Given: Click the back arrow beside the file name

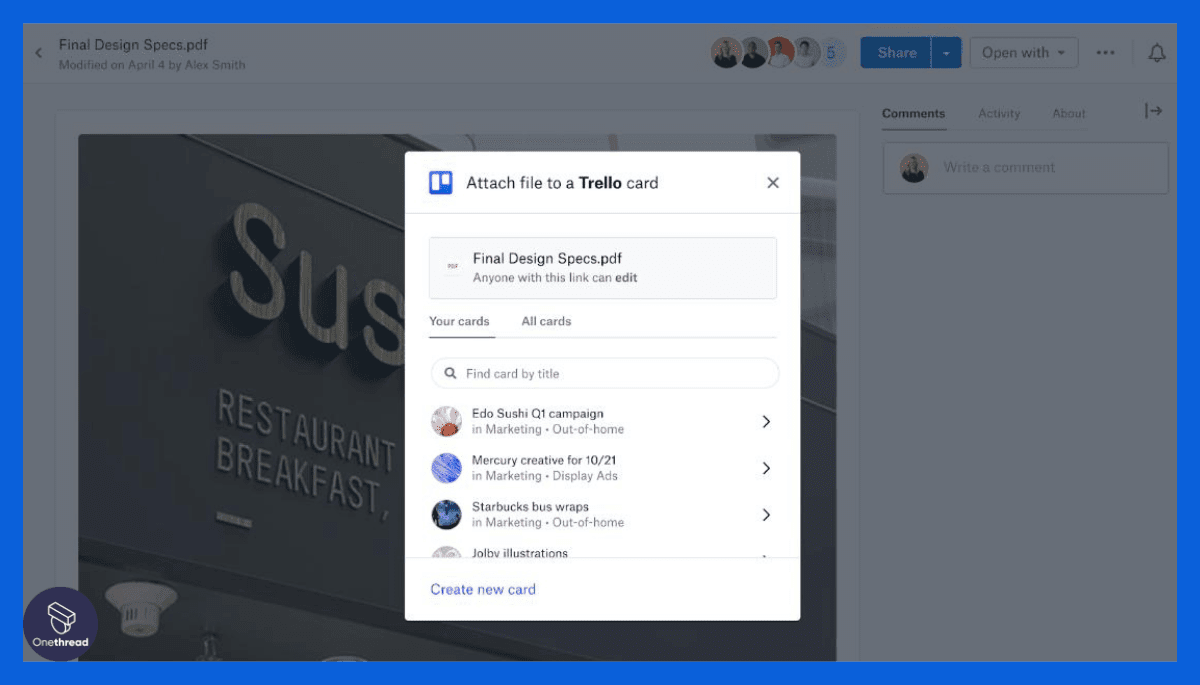Looking at the screenshot, I should 39,53.
